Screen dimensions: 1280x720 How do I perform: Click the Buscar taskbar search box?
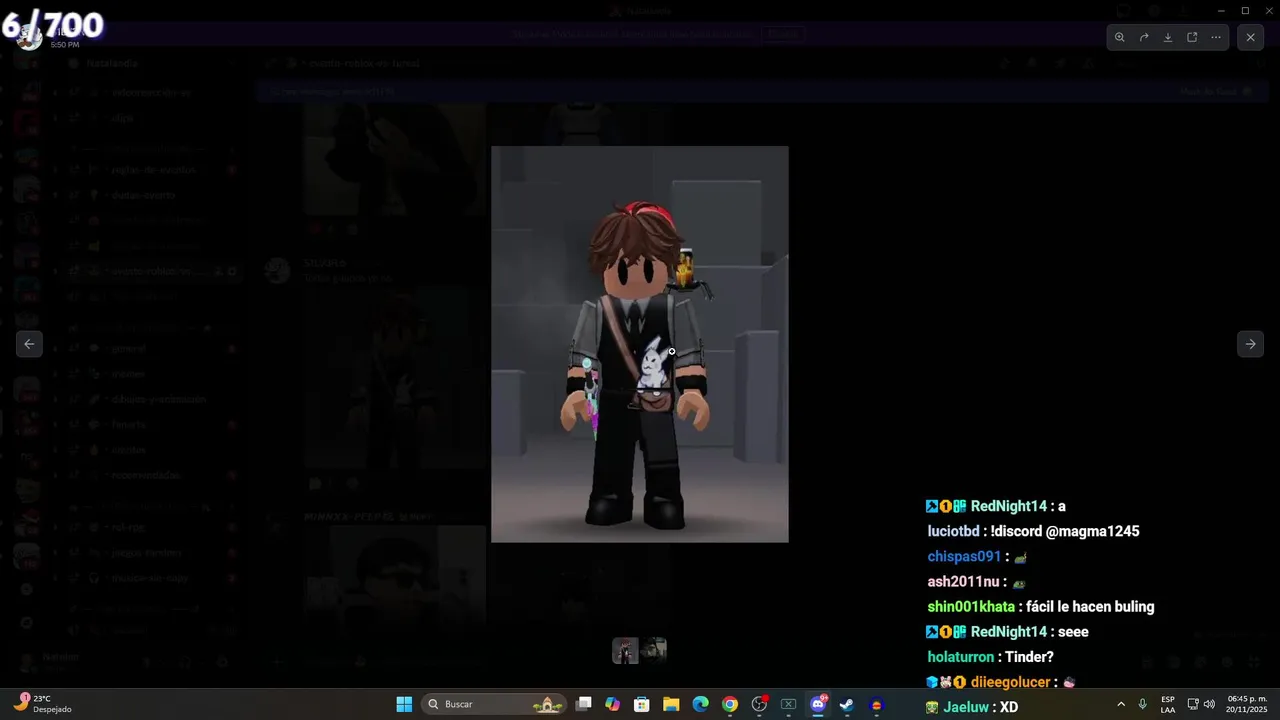494,704
